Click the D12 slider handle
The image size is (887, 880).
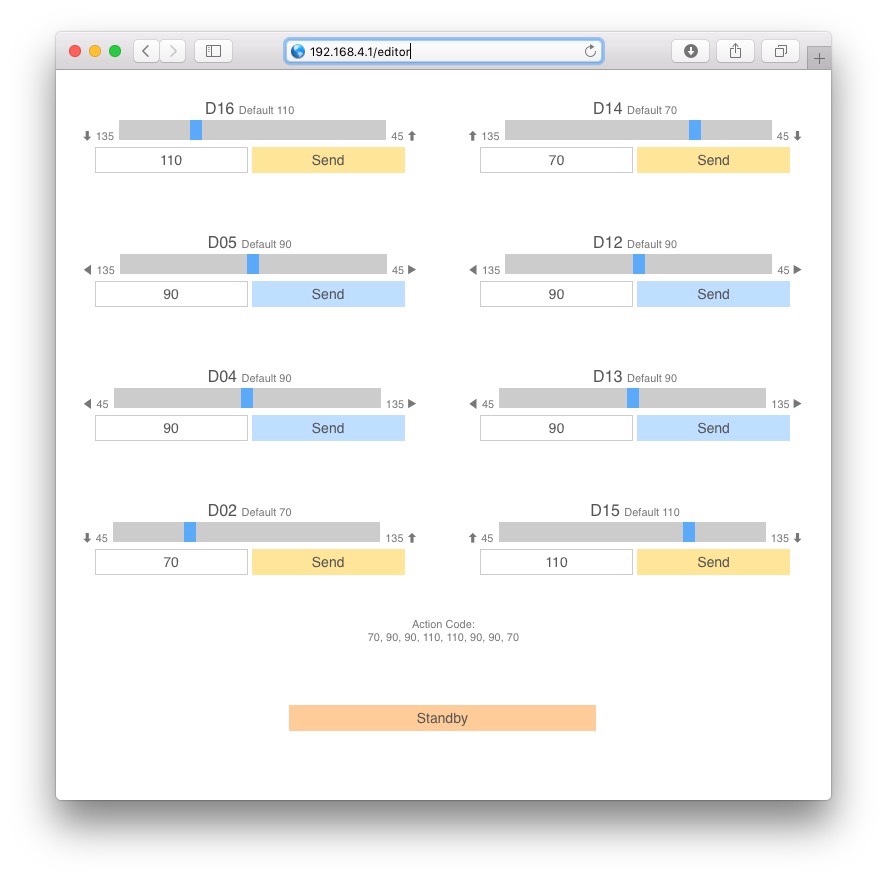[x=639, y=264]
